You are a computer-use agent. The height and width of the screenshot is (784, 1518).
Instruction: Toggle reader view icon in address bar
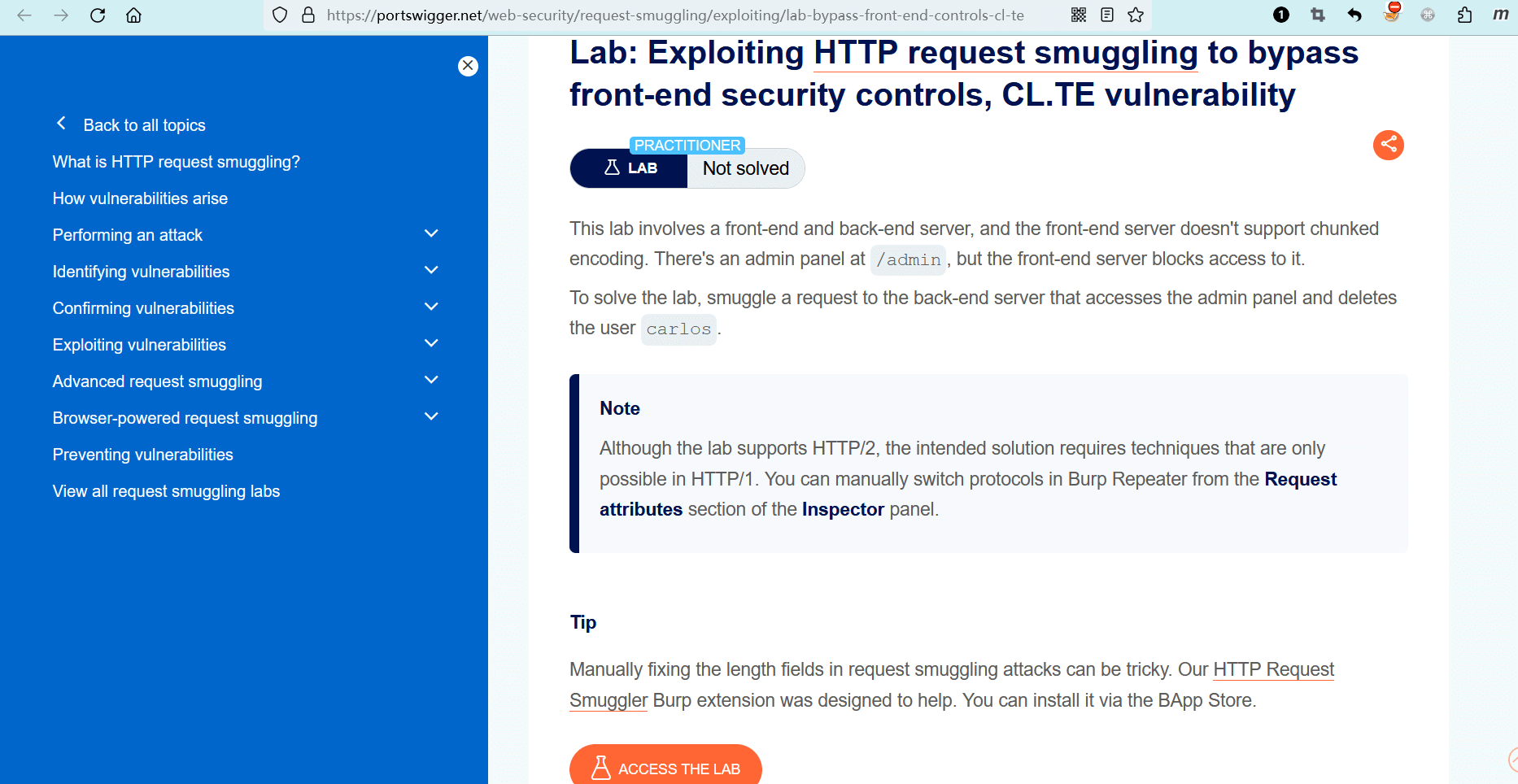pos(1107,15)
